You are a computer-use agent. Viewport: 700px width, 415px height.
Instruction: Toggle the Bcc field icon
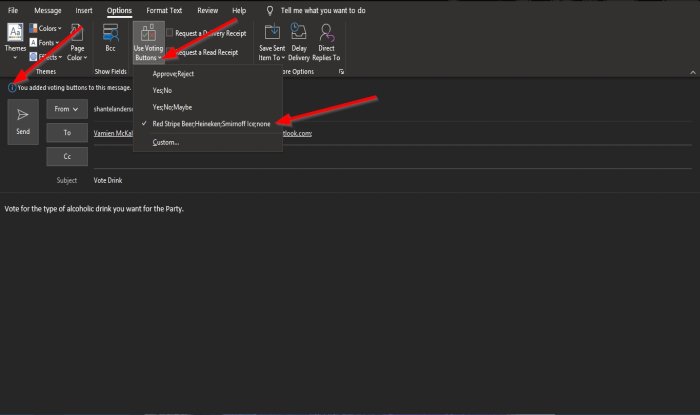pyautogui.click(x=110, y=33)
